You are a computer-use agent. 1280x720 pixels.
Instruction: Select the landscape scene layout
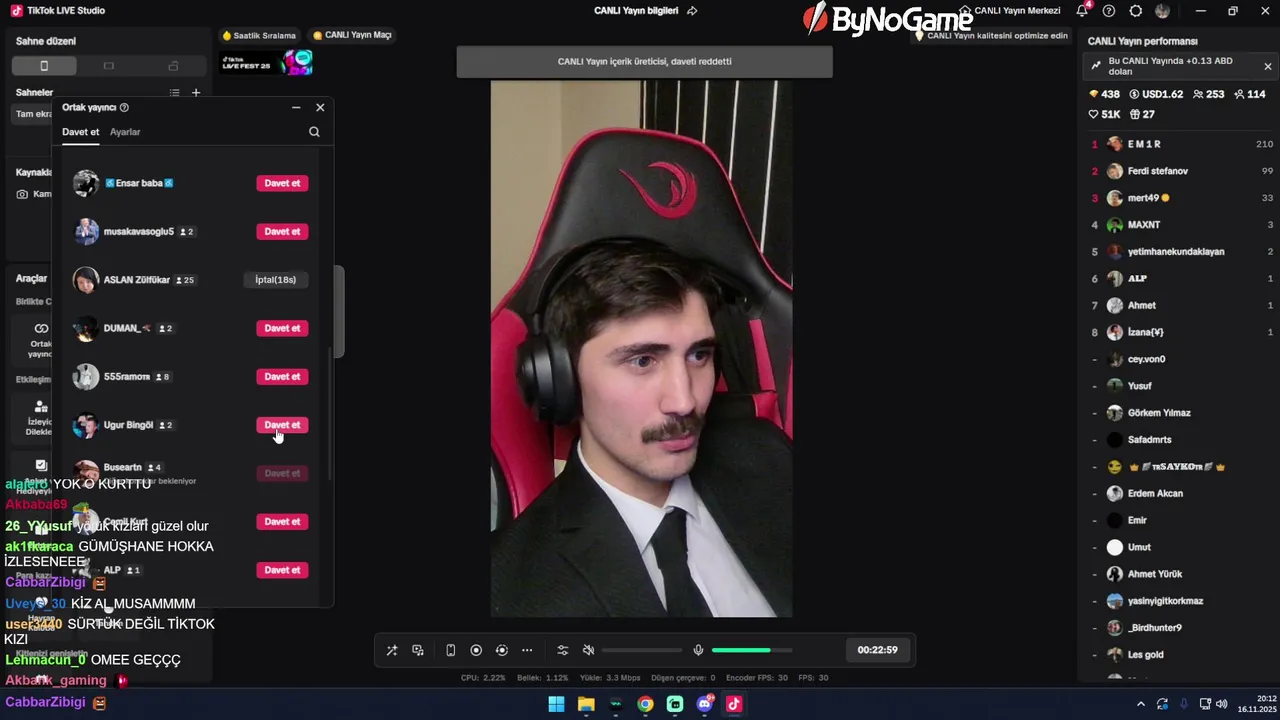(x=108, y=66)
